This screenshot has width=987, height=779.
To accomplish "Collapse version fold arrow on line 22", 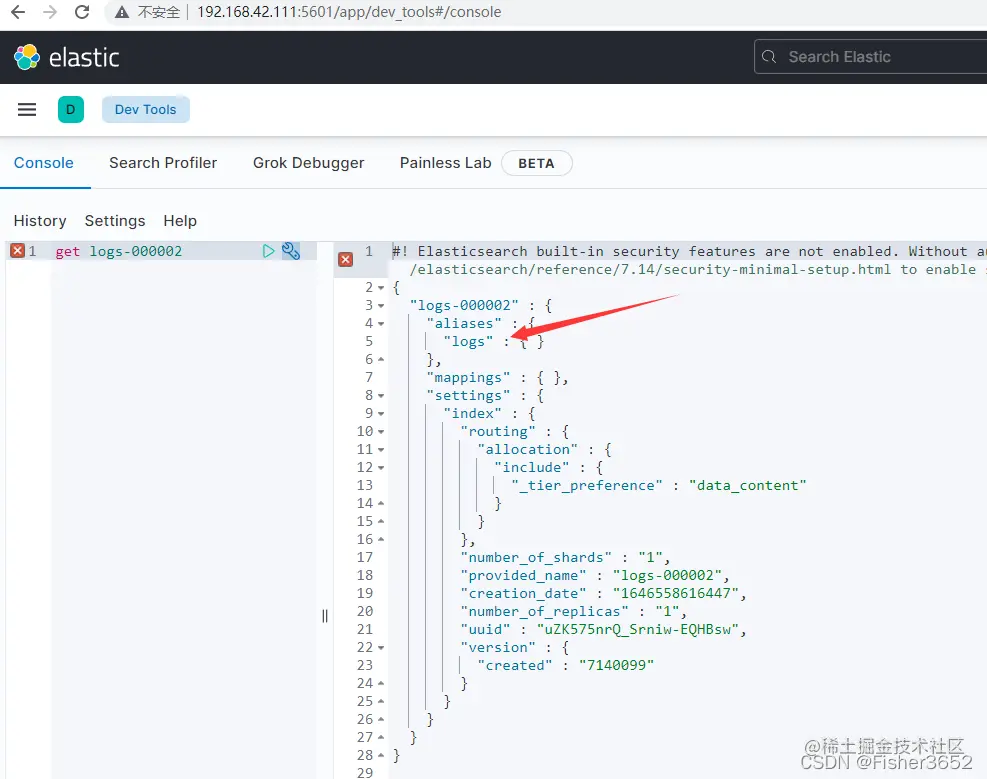I will pos(381,647).
